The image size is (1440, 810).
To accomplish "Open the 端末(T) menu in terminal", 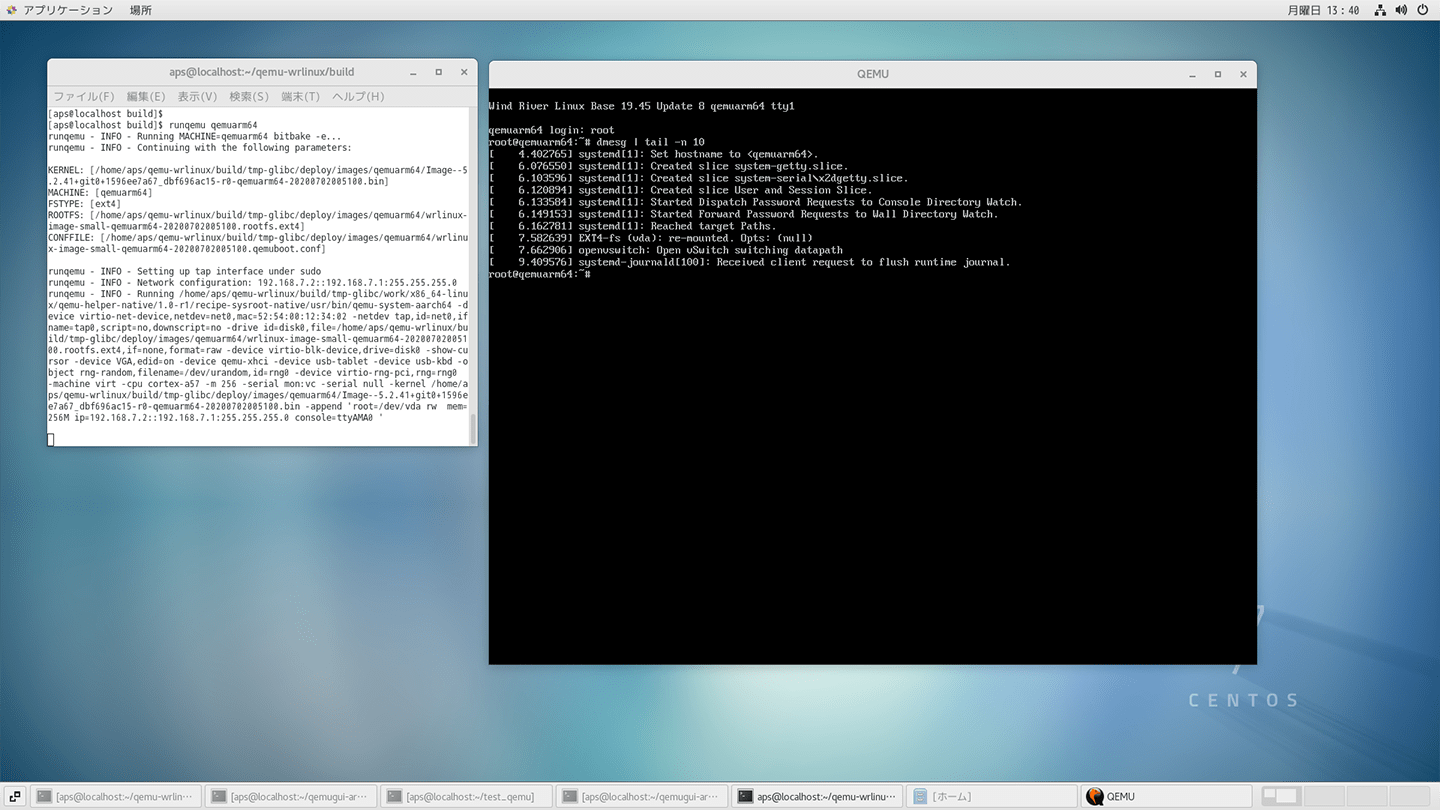I will [300, 97].
